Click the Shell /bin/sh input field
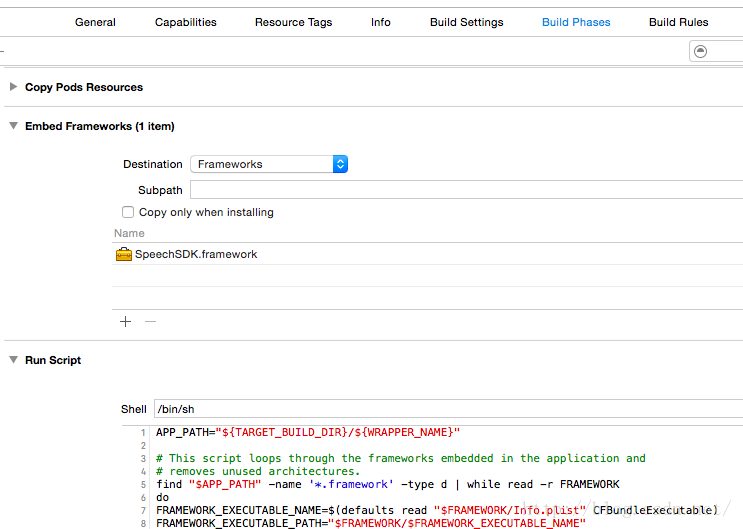The image size is (743, 529). click(448, 409)
